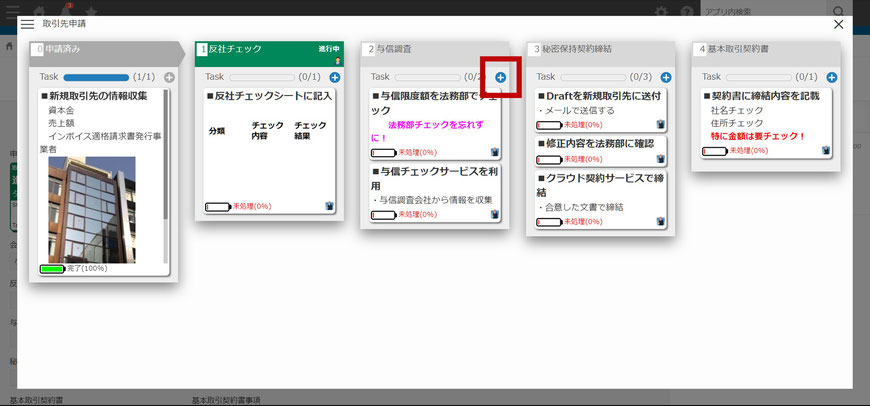Delete the 反社チェックシートに記入 task card
870x406 pixels.
point(329,206)
